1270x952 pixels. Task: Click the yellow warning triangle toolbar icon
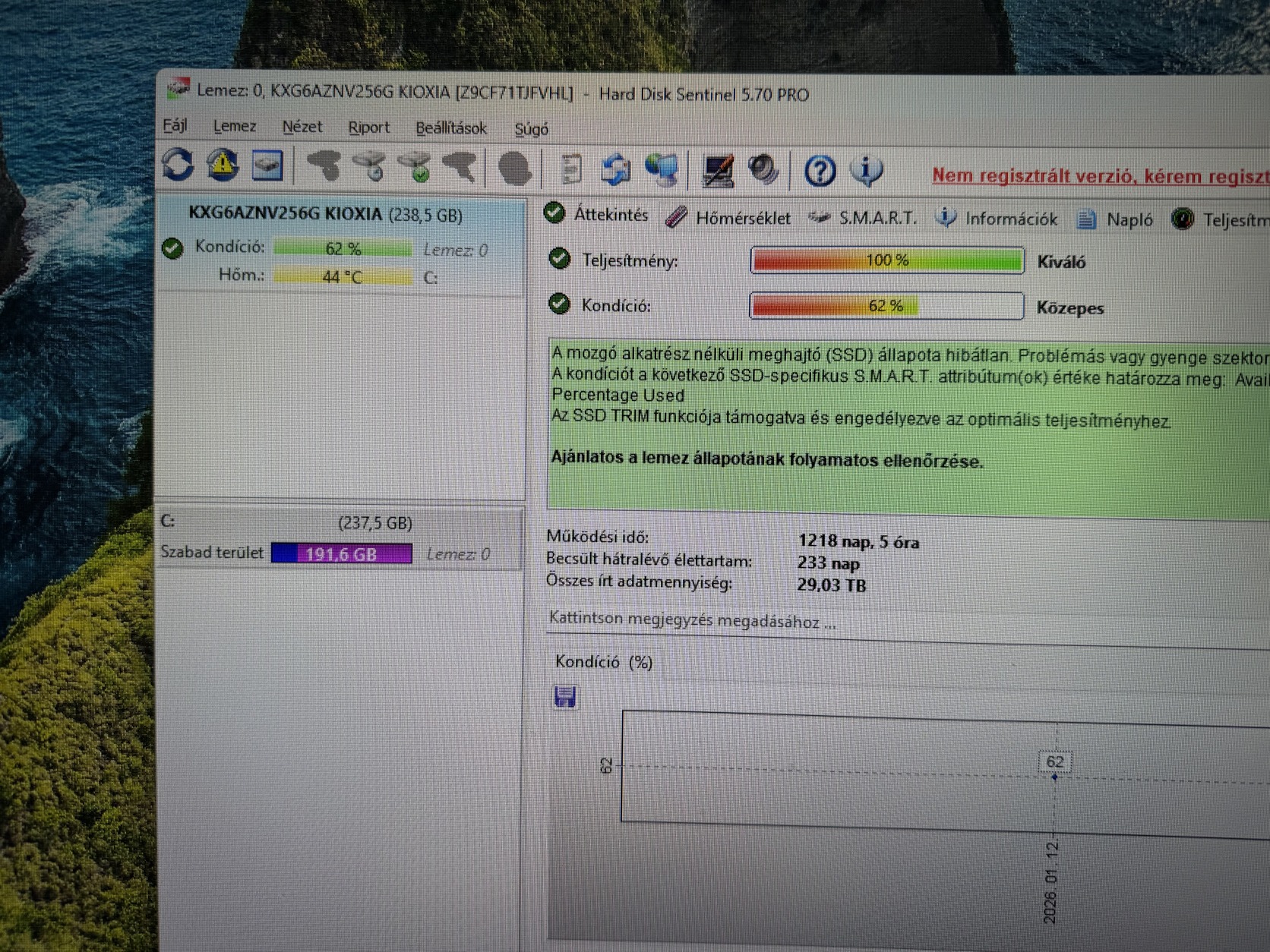(x=223, y=165)
